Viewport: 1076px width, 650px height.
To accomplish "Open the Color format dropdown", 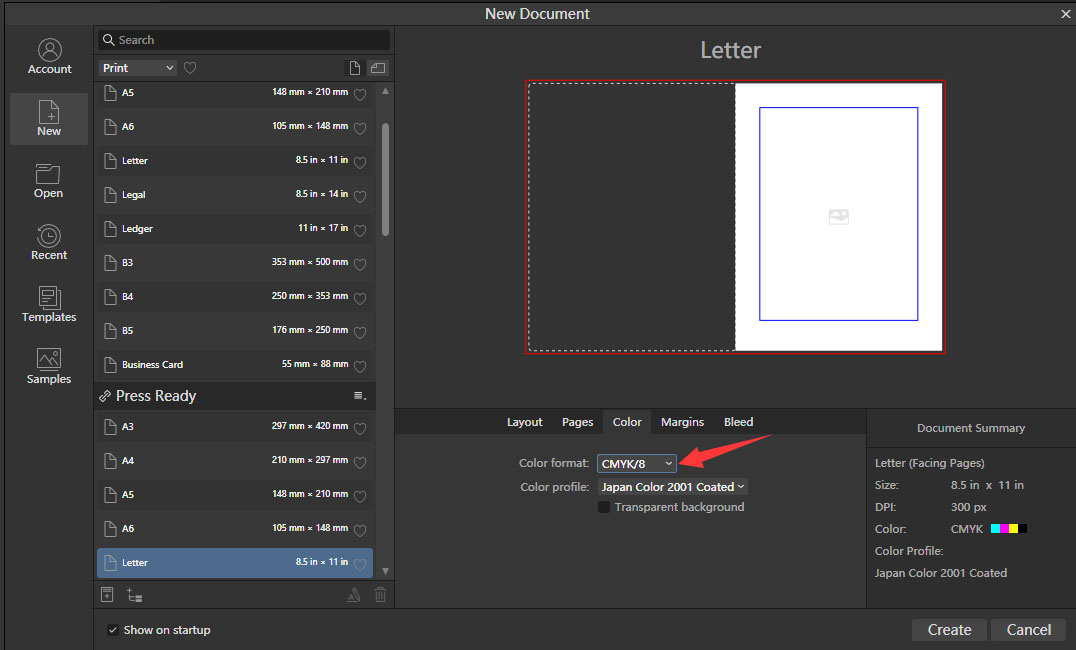I will (x=637, y=463).
